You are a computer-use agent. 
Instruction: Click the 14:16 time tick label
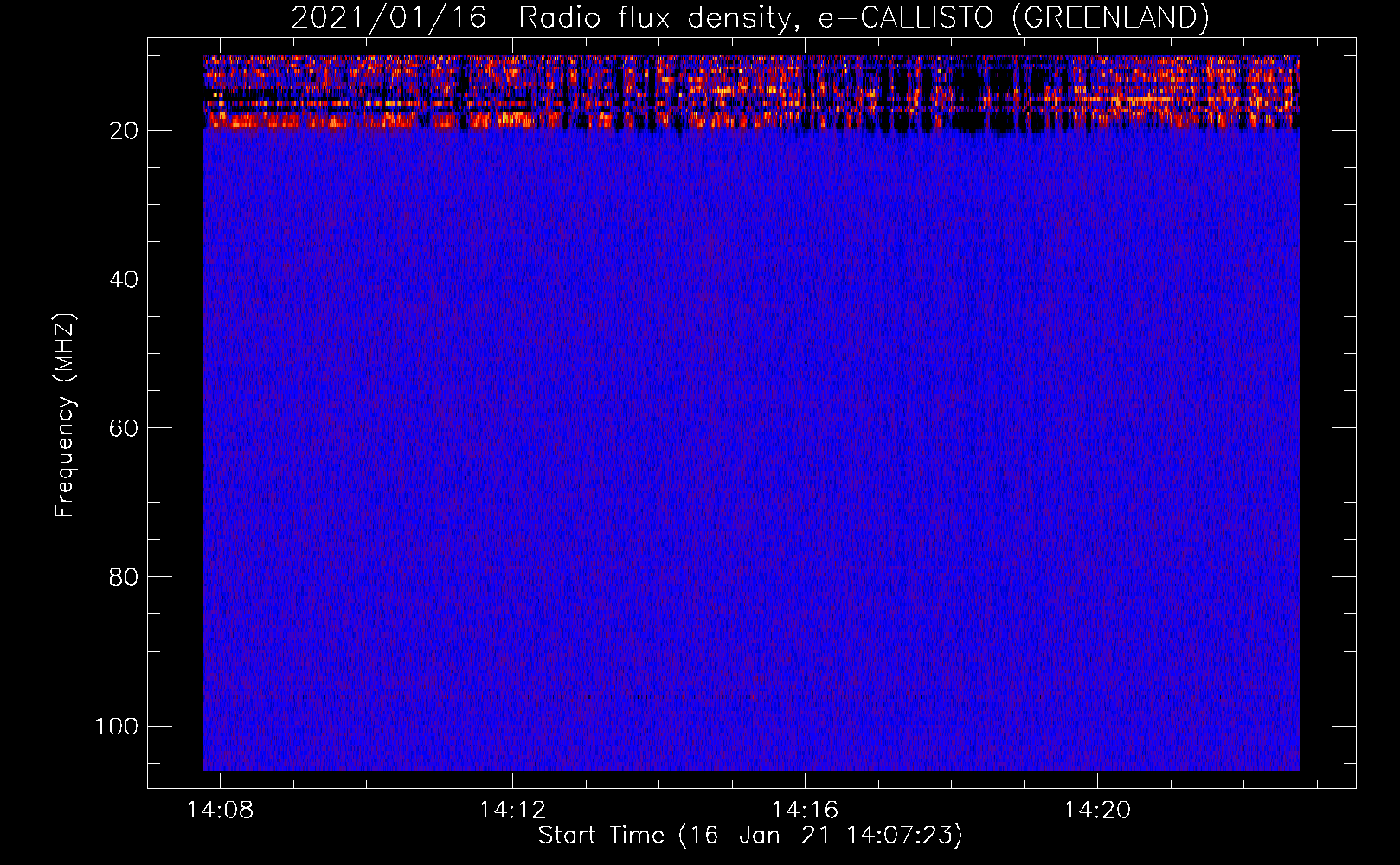pos(806,811)
